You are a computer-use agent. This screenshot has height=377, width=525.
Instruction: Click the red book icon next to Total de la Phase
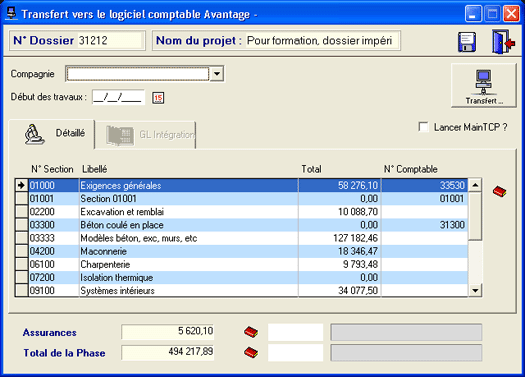(x=251, y=352)
